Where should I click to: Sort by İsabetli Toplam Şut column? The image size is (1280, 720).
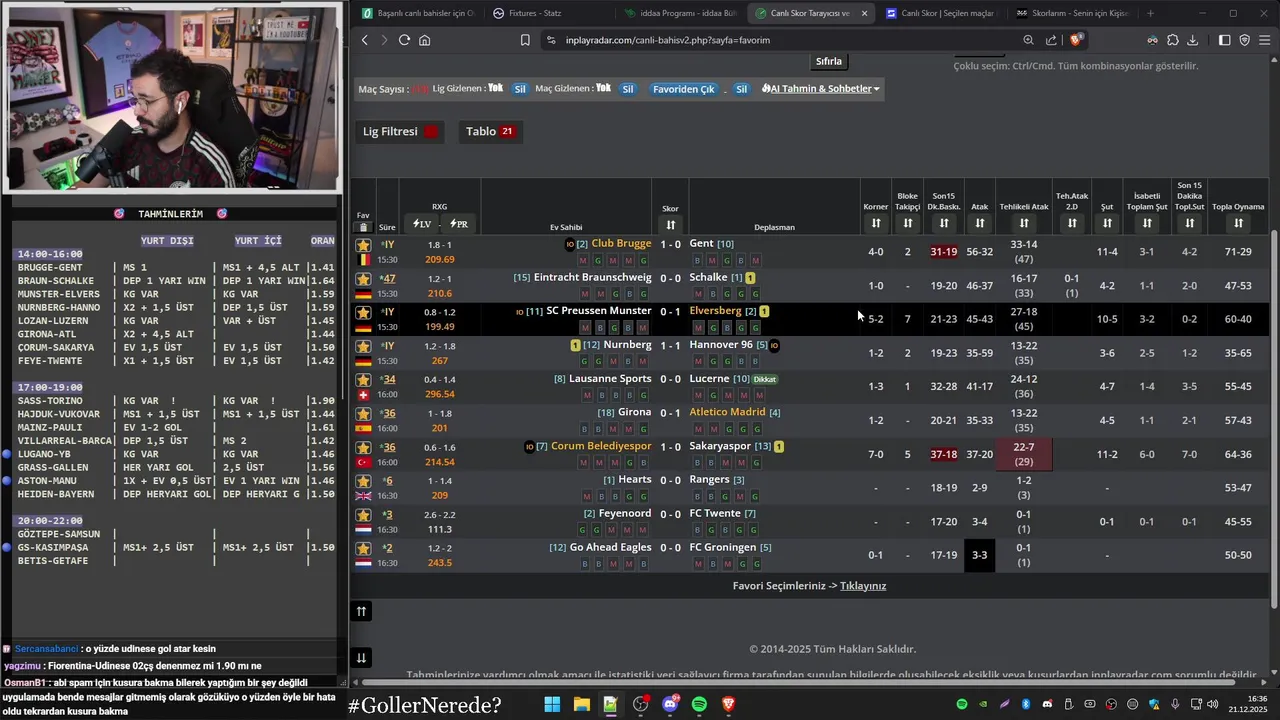pos(1146,223)
